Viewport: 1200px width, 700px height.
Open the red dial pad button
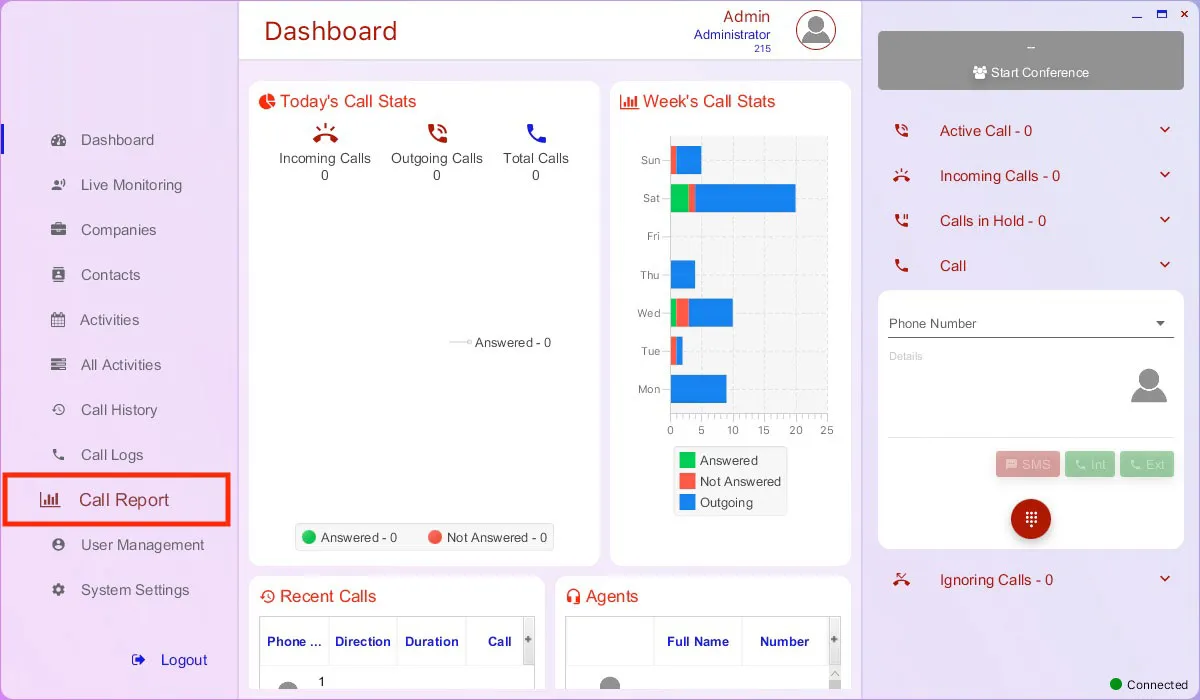coord(1031,519)
